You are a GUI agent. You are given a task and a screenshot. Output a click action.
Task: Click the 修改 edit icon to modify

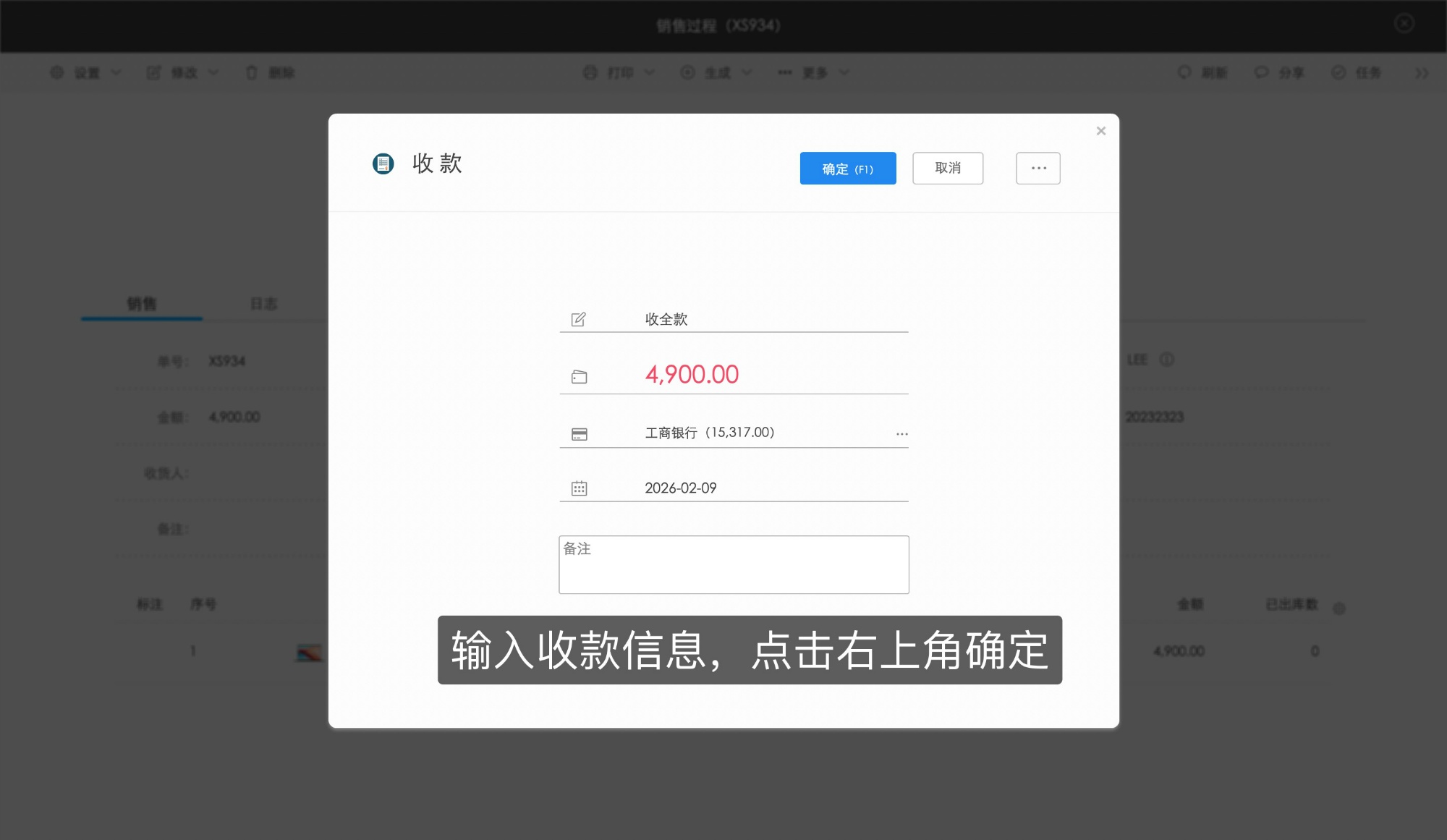tap(154, 72)
